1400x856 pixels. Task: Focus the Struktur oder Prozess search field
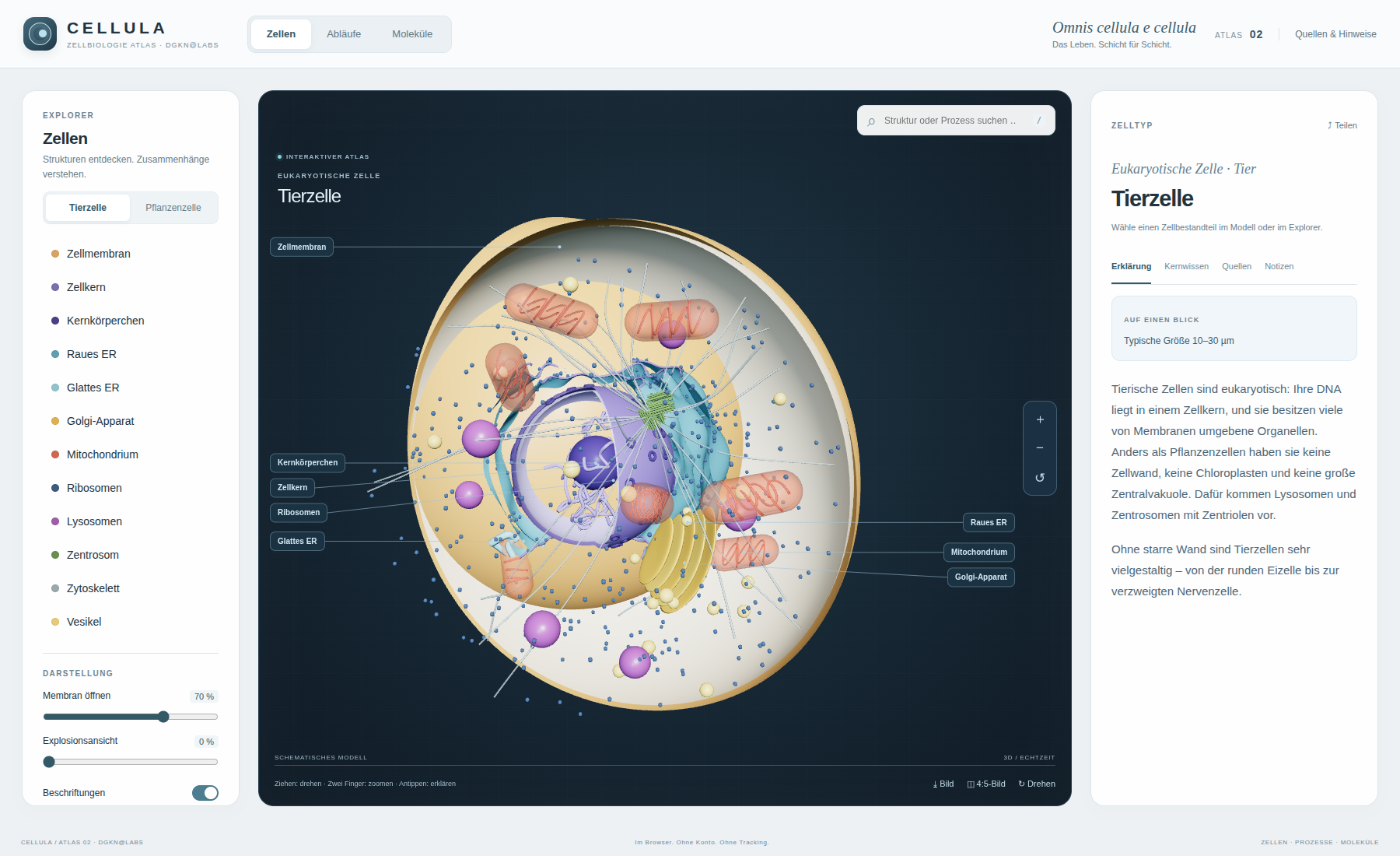(956, 121)
